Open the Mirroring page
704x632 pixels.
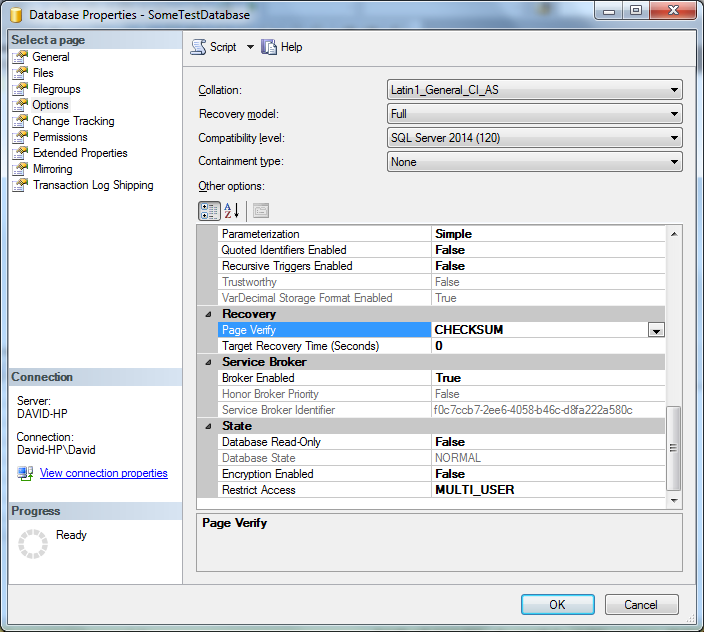pyautogui.click(x=53, y=169)
